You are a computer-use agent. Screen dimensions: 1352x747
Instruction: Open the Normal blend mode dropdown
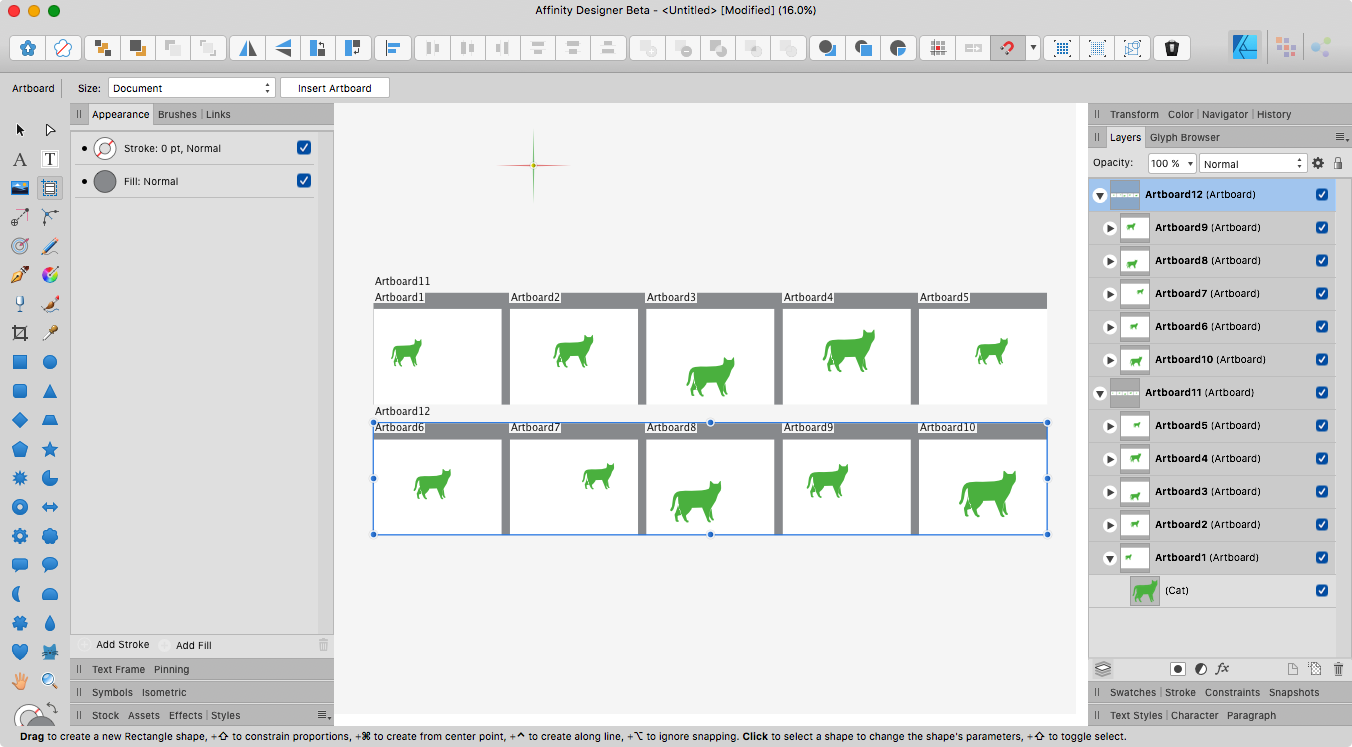pos(1253,163)
